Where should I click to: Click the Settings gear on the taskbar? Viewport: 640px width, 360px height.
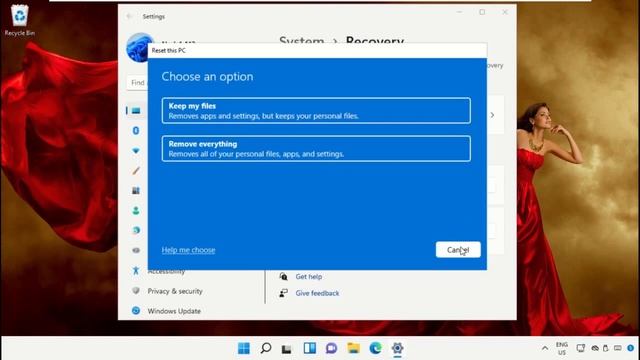[x=398, y=348]
